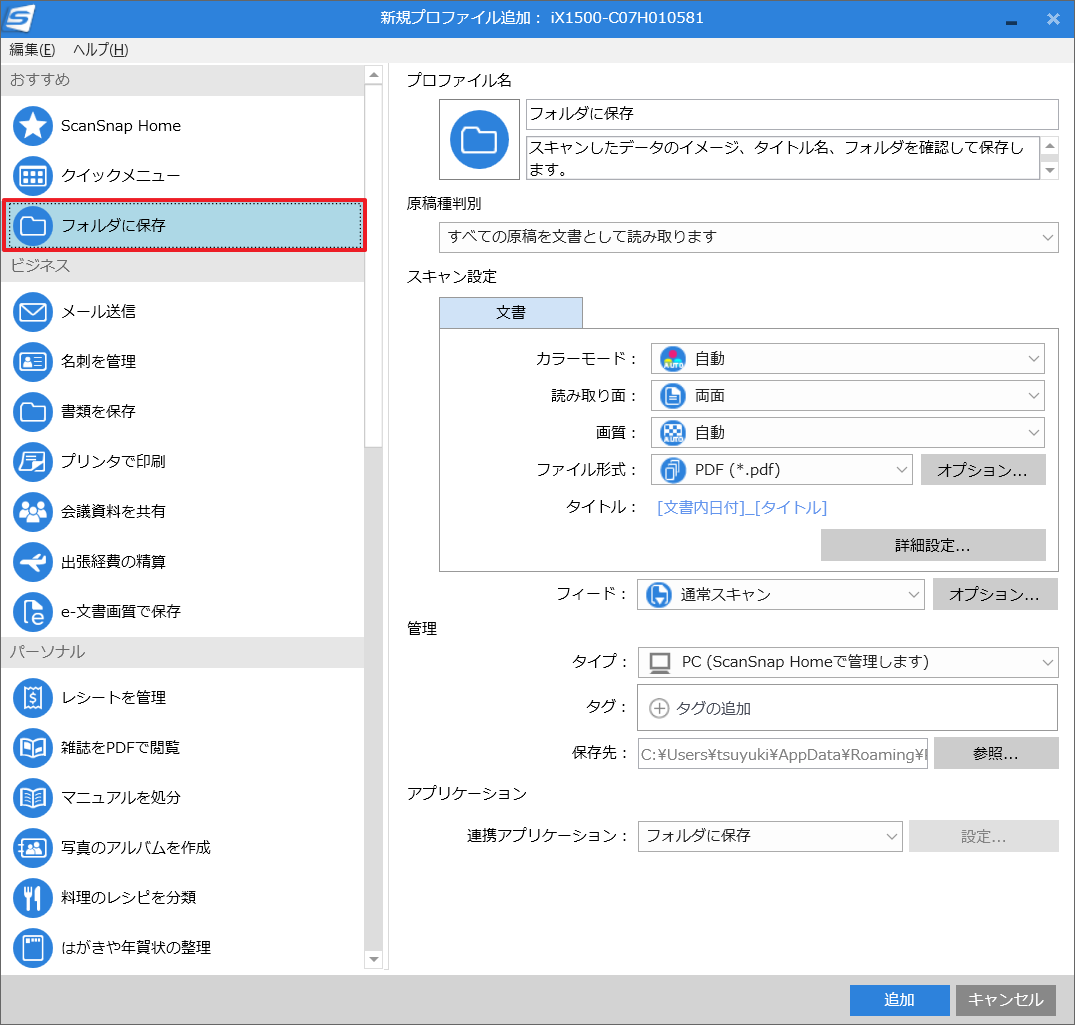This screenshot has height=1025, width=1075.
Task: Expand the カラーモード dropdown
Action: coord(847,359)
